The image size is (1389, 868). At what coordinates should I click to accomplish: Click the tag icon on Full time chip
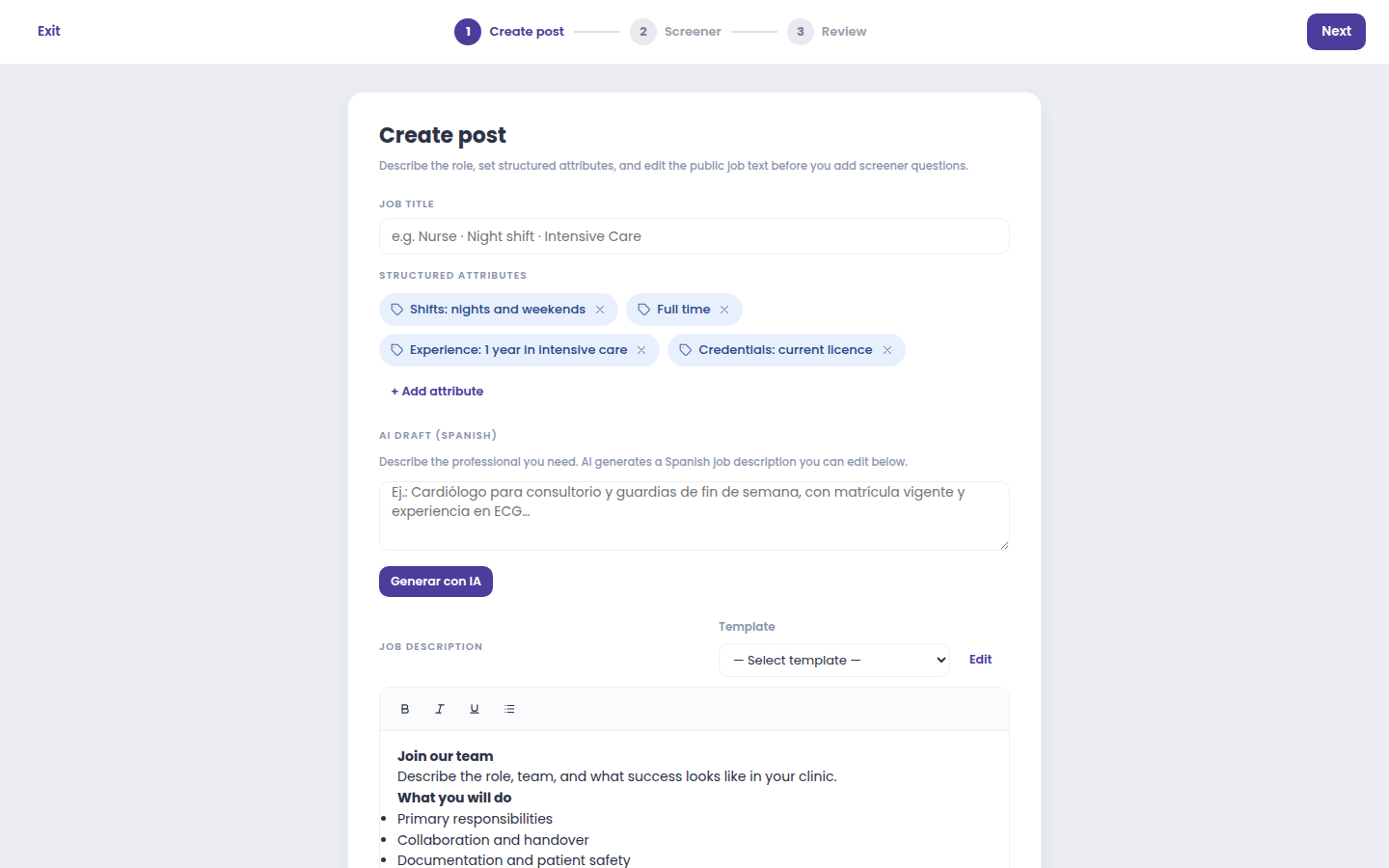click(x=644, y=310)
